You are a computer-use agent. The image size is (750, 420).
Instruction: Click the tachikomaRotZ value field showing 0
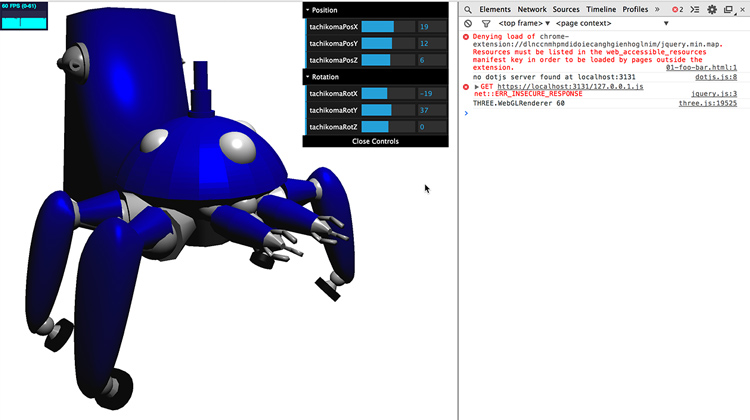pos(432,127)
